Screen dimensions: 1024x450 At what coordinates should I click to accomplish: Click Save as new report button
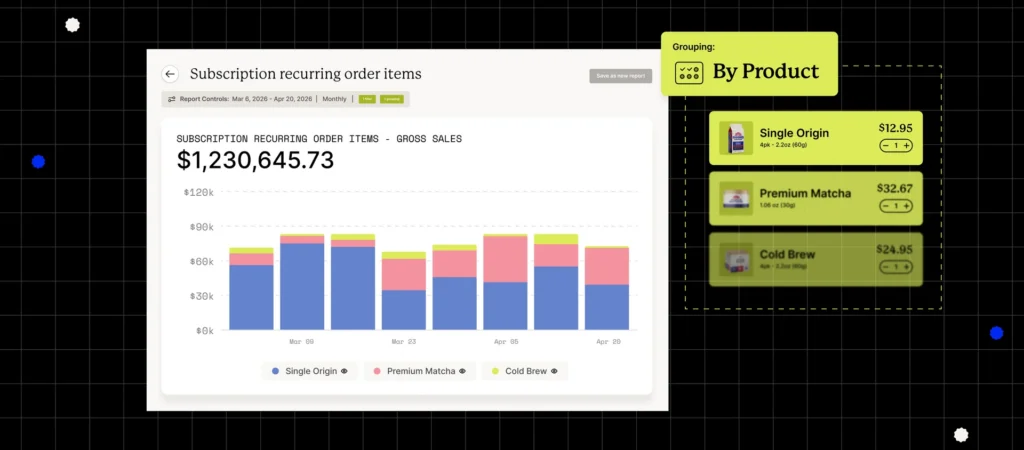pyautogui.click(x=620, y=76)
